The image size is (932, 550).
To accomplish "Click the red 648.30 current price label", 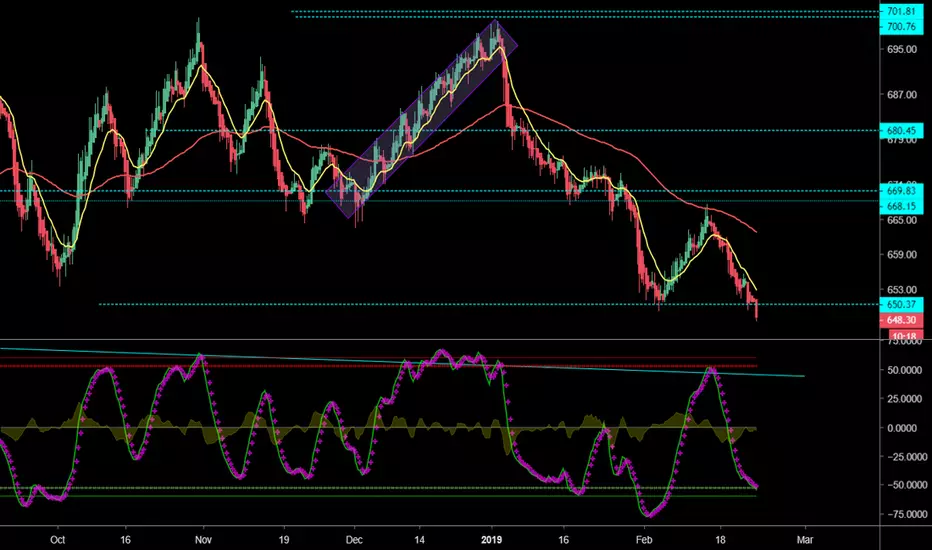I will (901, 320).
